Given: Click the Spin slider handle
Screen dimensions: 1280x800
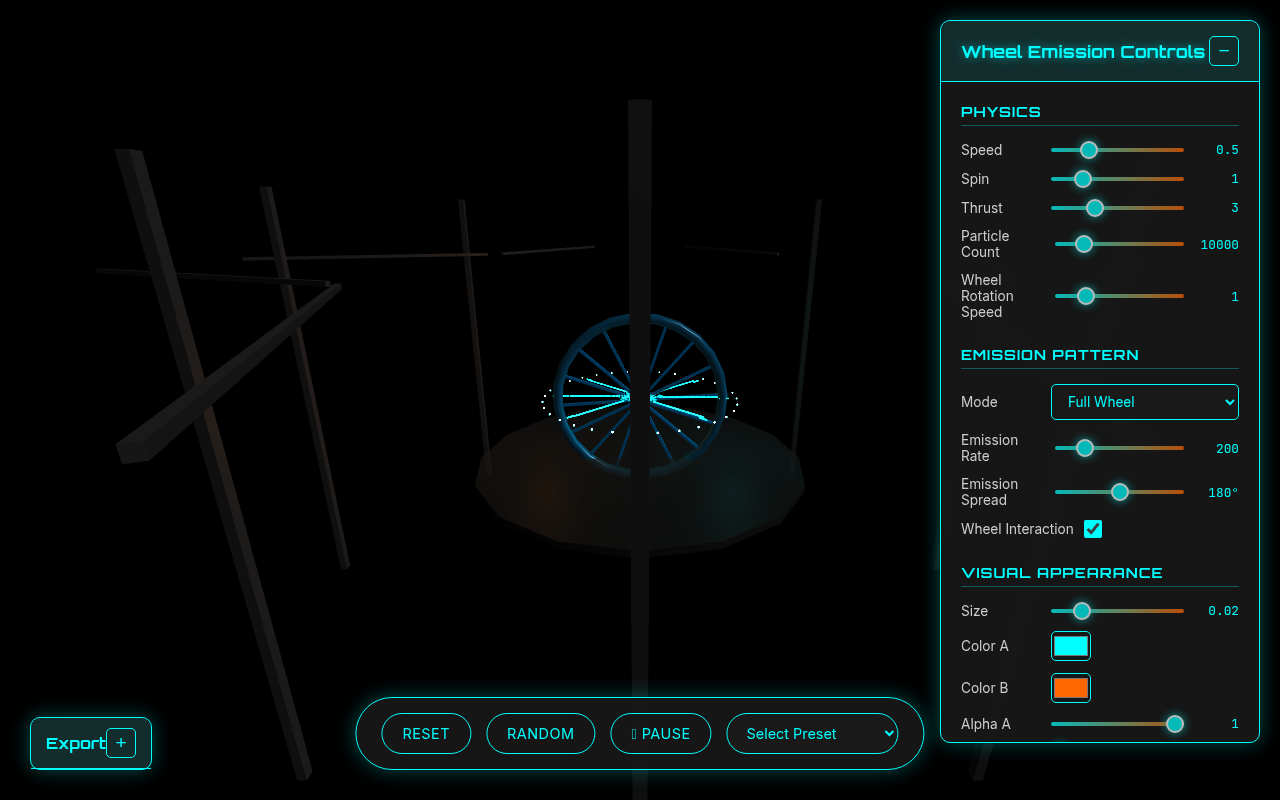Looking at the screenshot, I should (1082, 179).
